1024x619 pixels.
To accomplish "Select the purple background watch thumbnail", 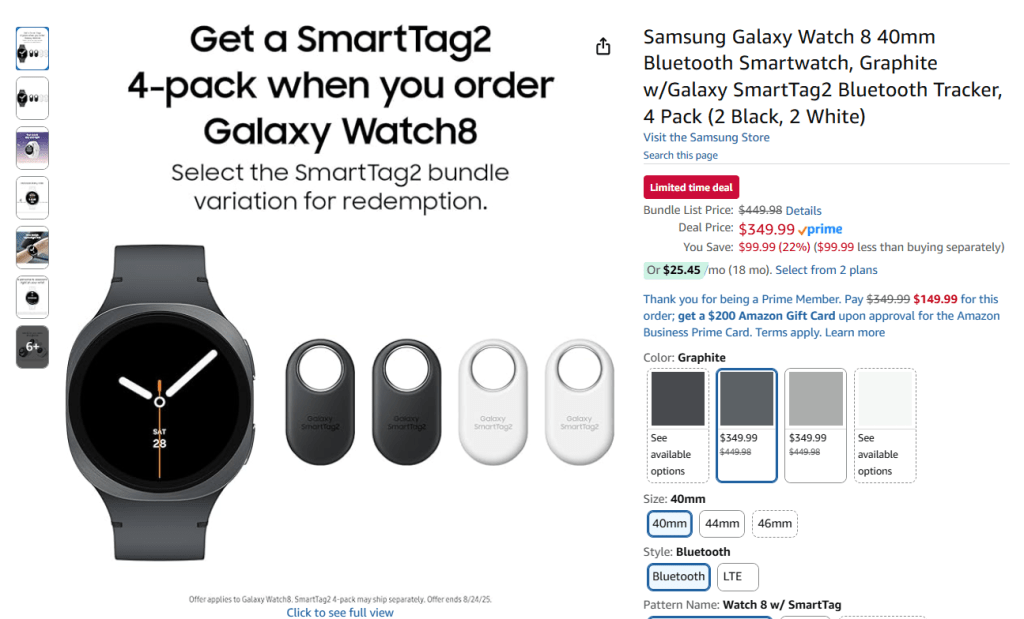I will click(32, 148).
